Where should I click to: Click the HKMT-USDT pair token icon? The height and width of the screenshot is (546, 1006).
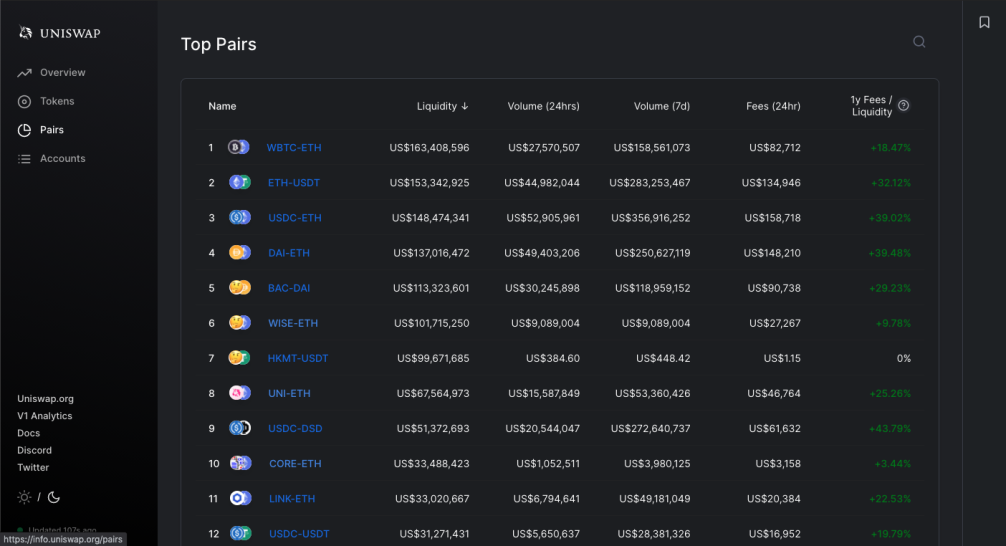tap(239, 358)
